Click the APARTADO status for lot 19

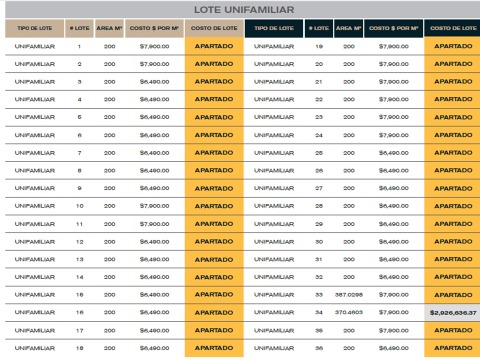(453, 46)
